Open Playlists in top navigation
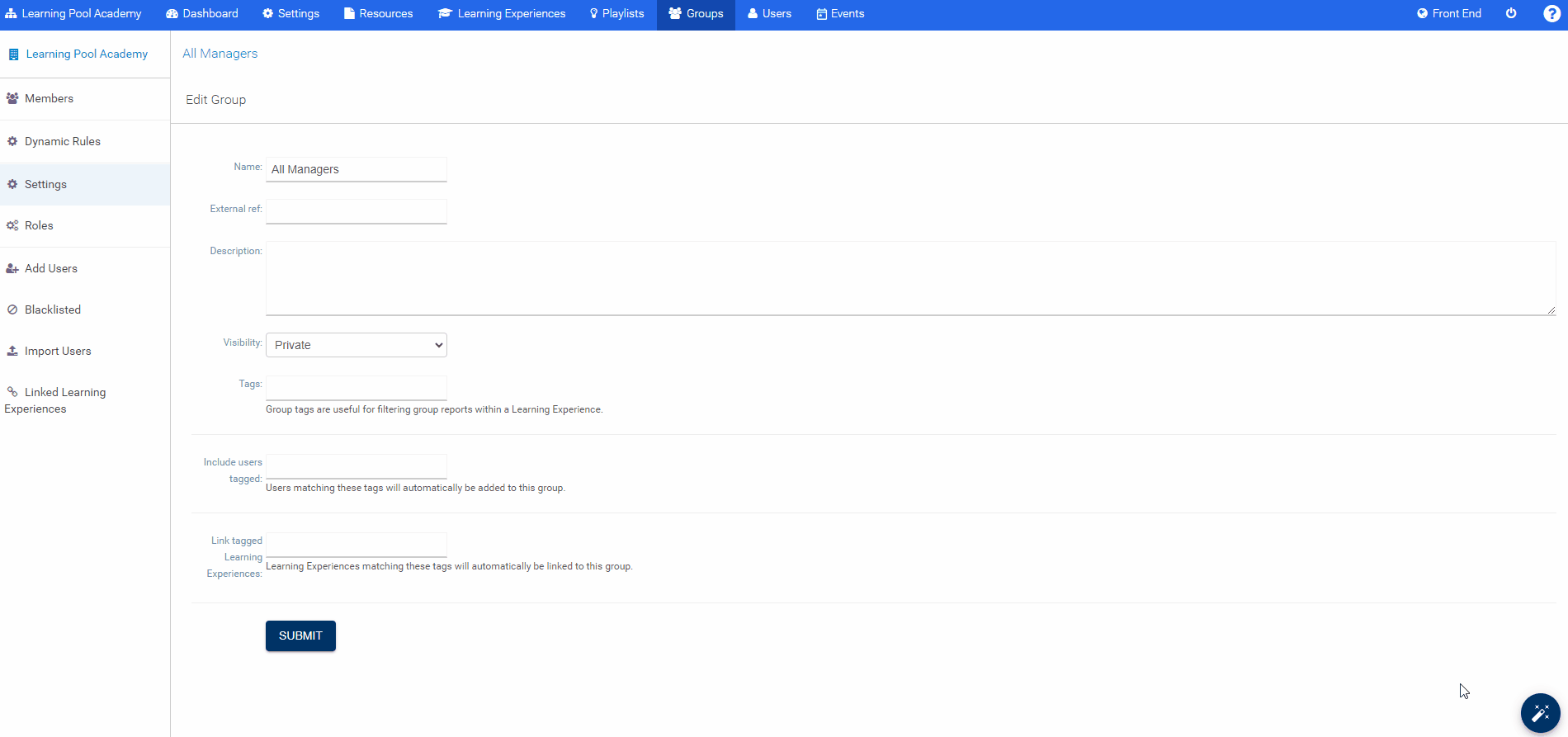The height and width of the screenshot is (737, 1568). pos(616,13)
